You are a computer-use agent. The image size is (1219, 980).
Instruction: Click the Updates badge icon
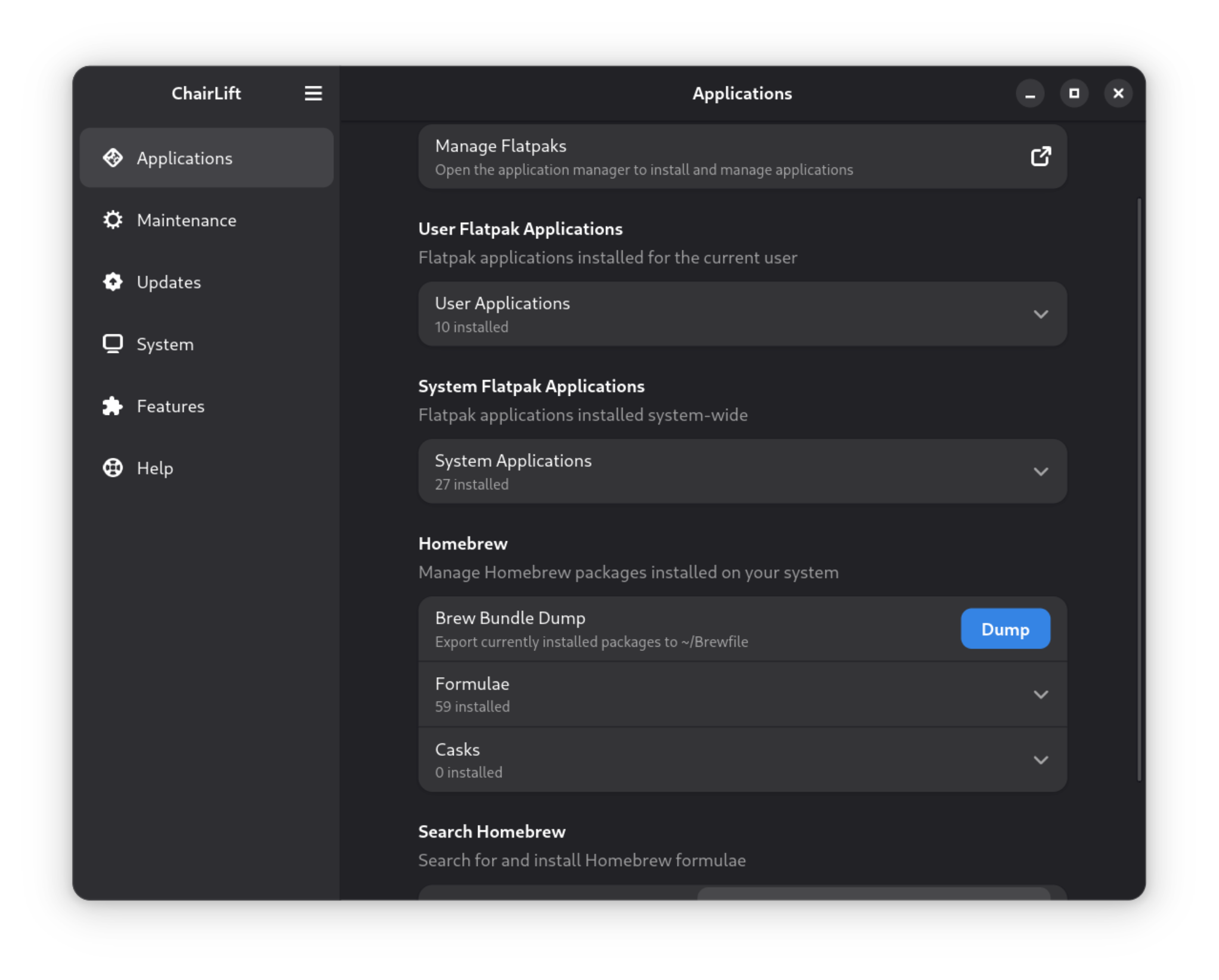point(113,282)
